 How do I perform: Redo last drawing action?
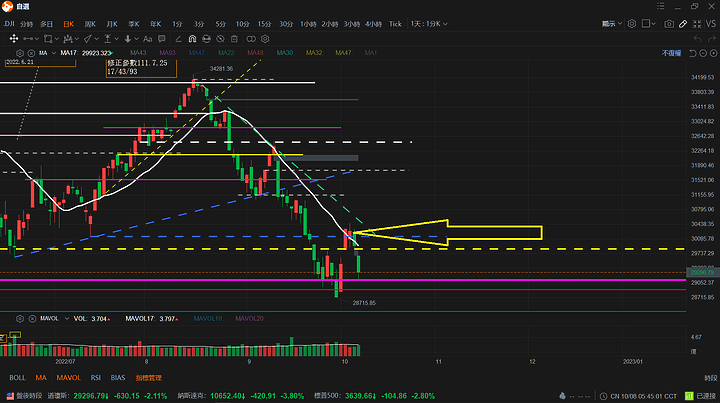click(x=712, y=39)
